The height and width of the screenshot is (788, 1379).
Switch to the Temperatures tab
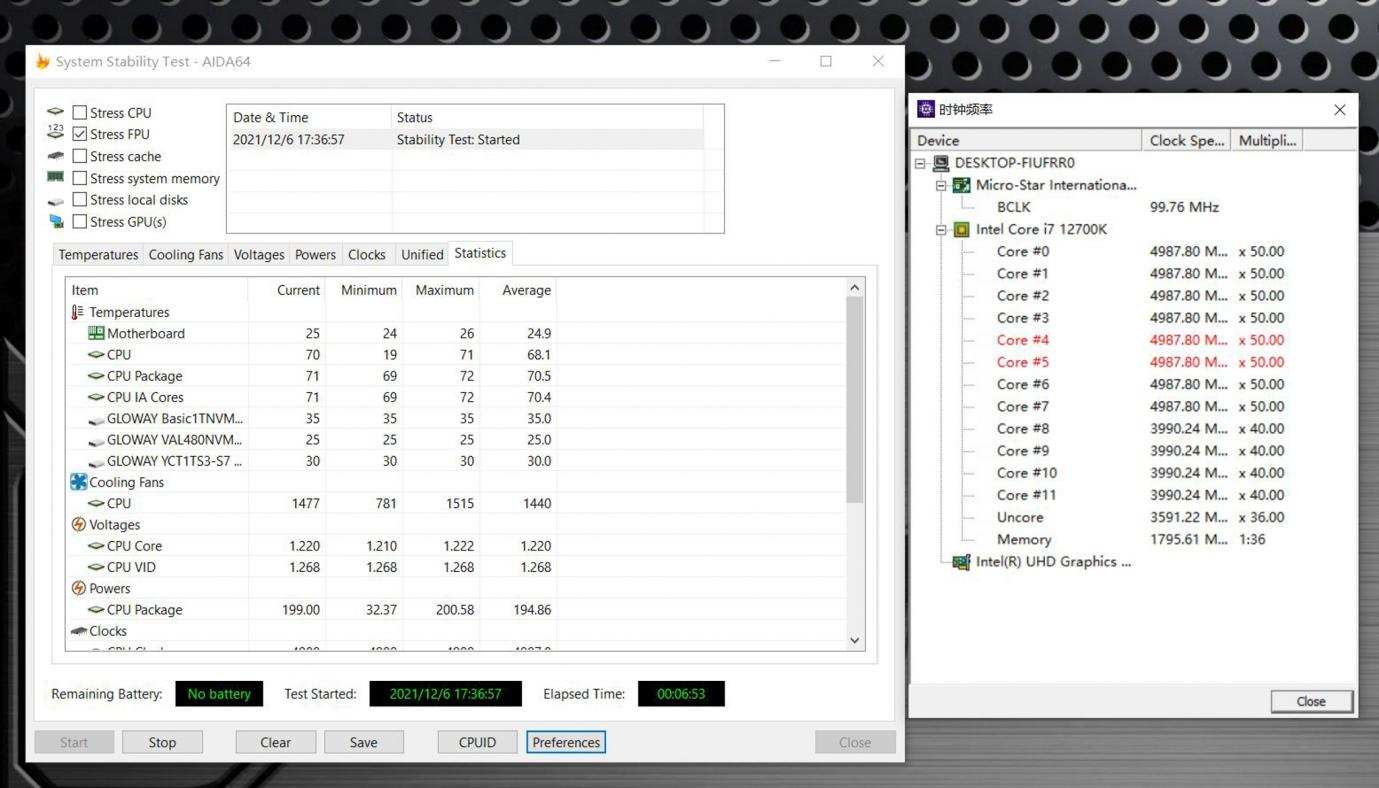pyautogui.click(x=98, y=255)
